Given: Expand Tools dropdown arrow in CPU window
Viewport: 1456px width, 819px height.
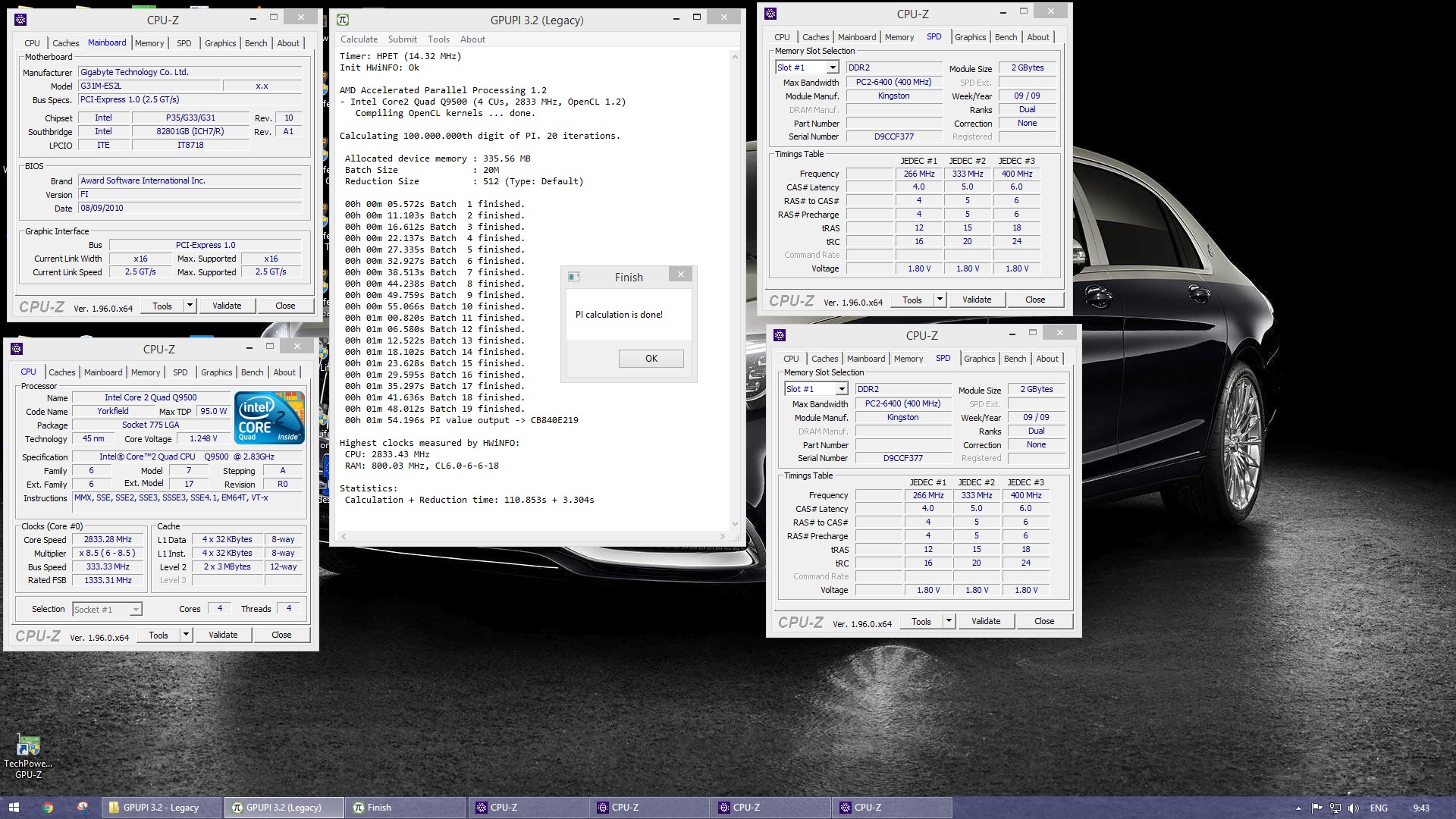Looking at the screenshot, I should [x=186, y=635].
